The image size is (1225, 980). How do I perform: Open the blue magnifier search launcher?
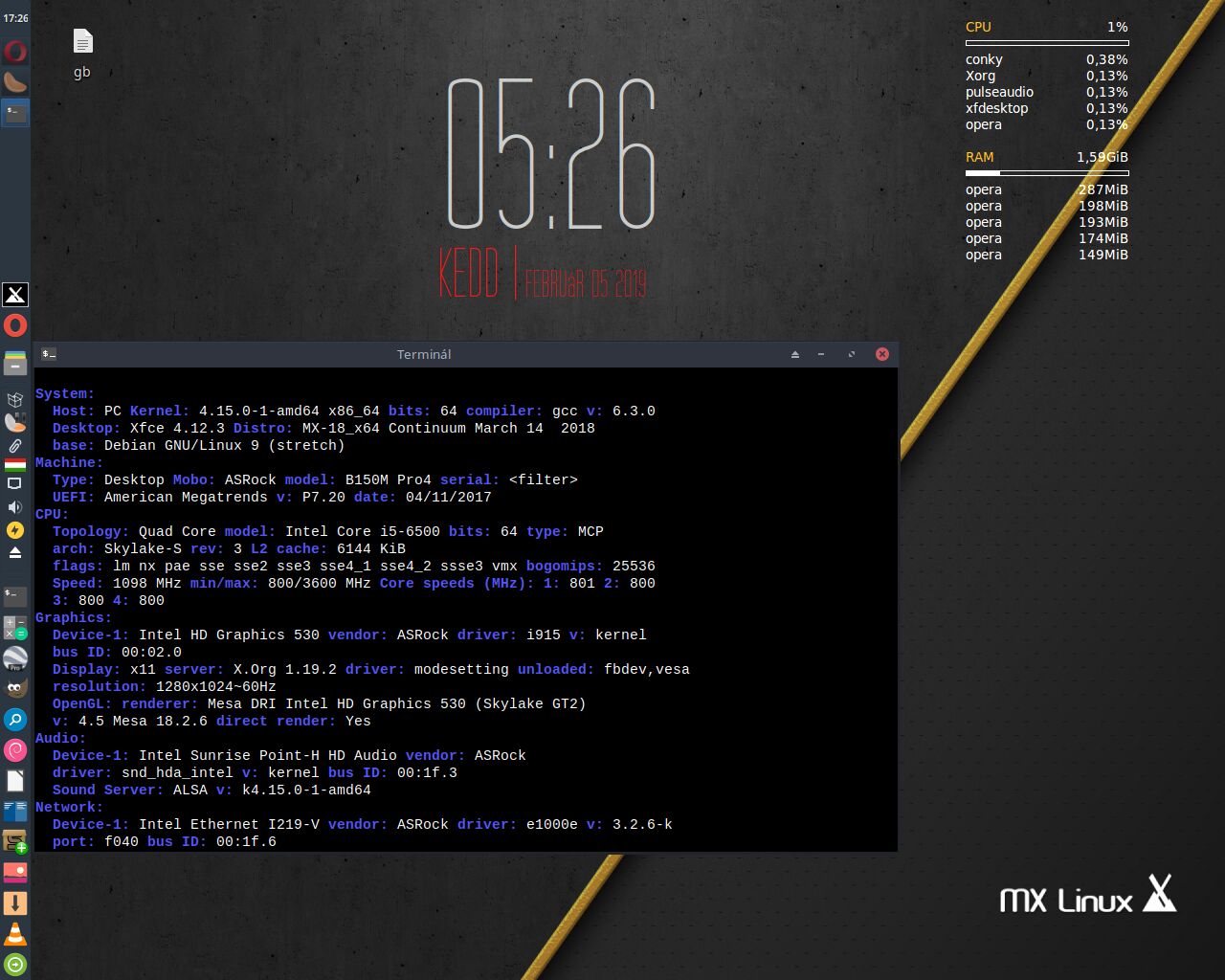[x=15, y=720]
